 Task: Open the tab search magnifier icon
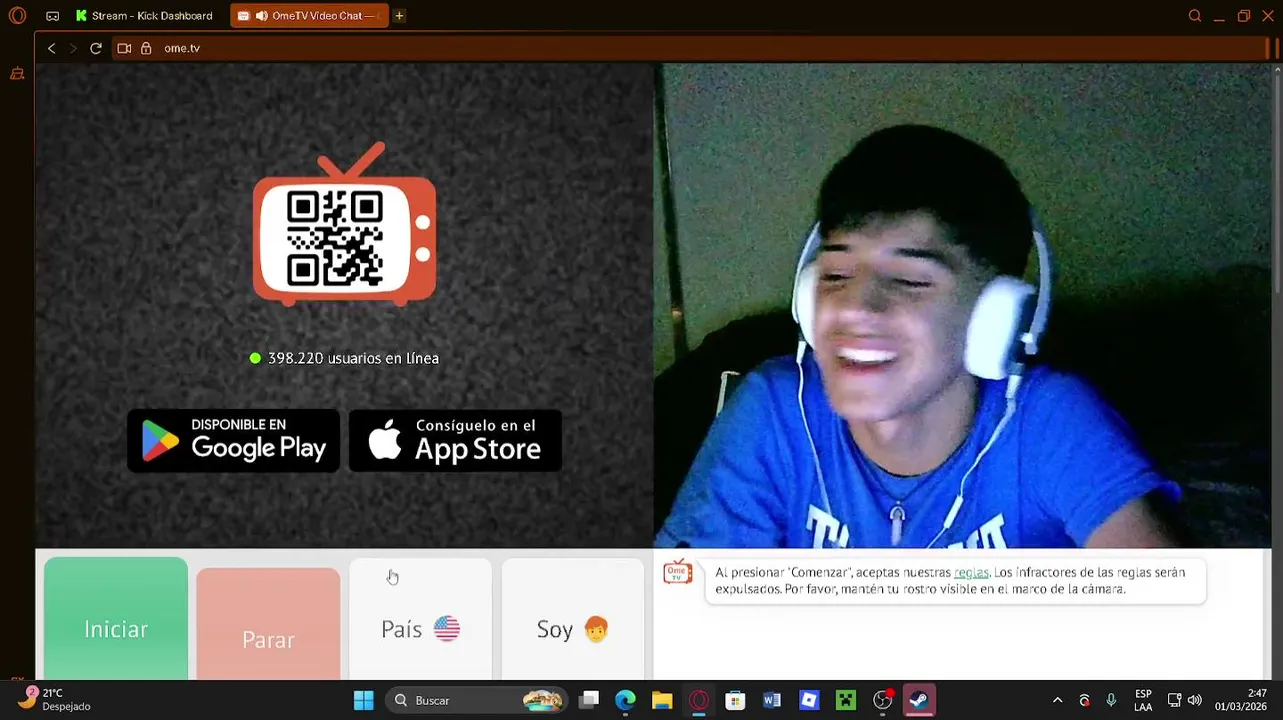click(1194, 16)
